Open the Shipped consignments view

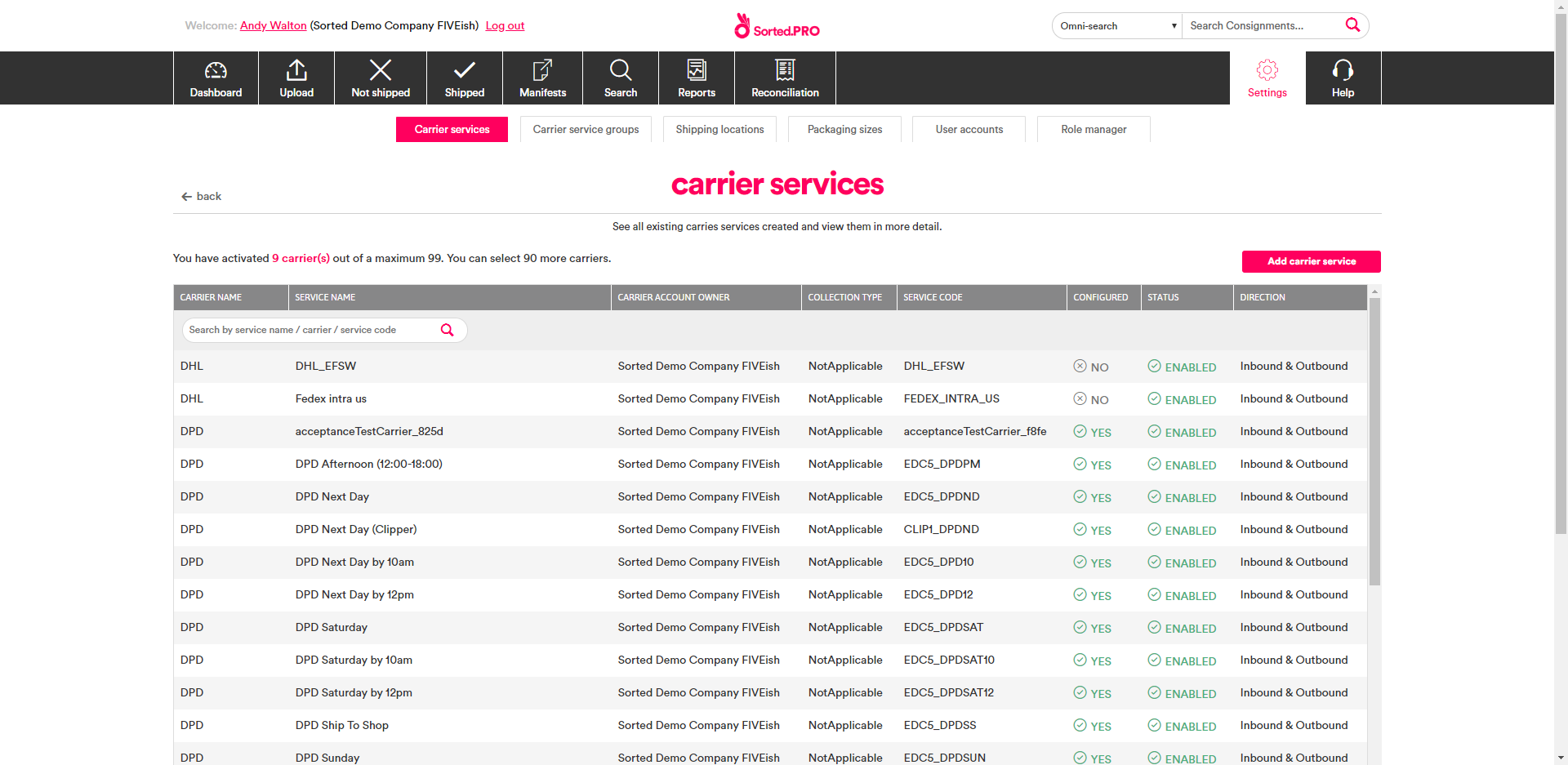[464, 78]
